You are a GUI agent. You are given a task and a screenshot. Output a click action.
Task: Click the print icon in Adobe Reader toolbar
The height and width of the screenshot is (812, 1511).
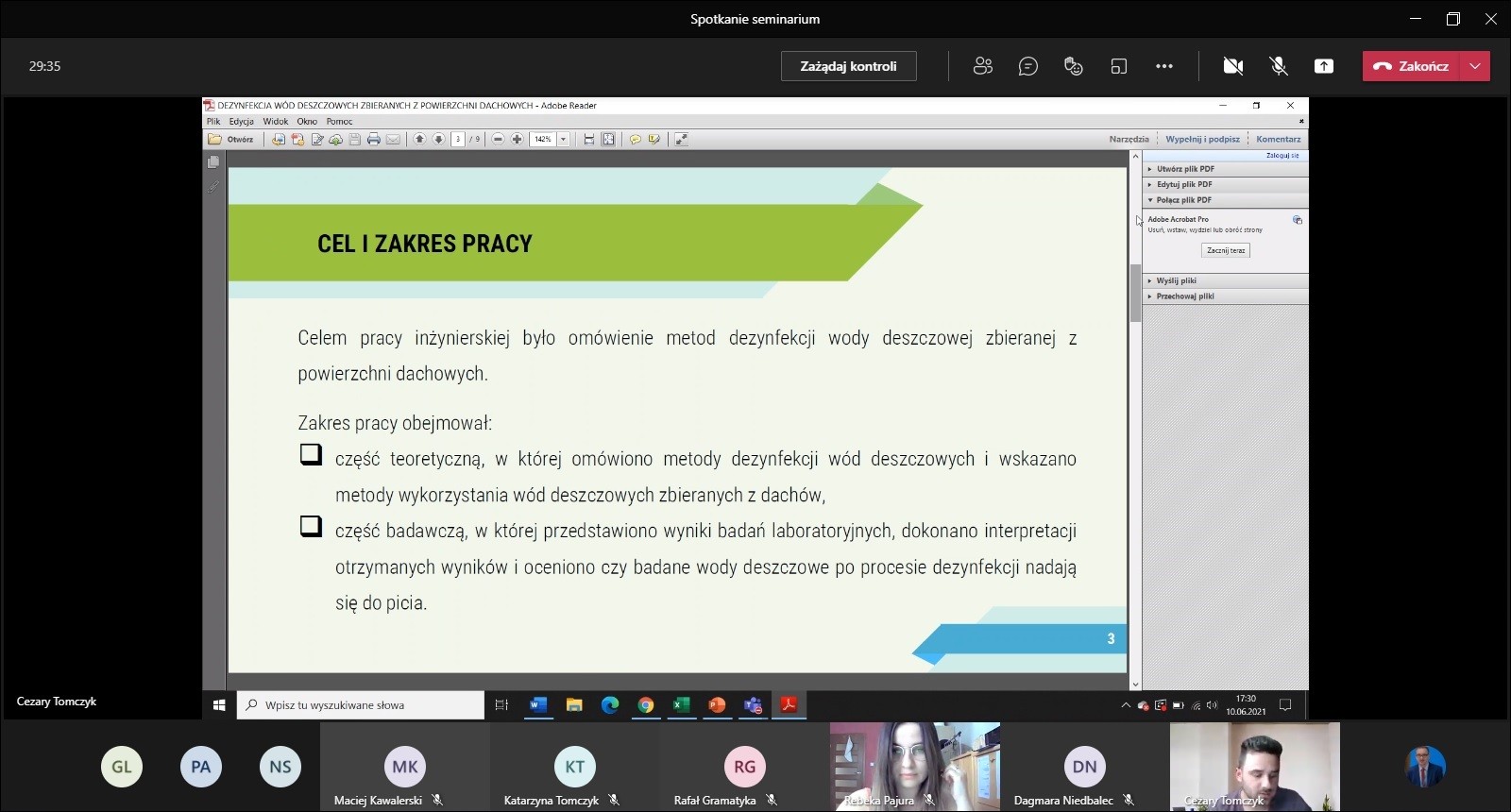coord(374,140)
